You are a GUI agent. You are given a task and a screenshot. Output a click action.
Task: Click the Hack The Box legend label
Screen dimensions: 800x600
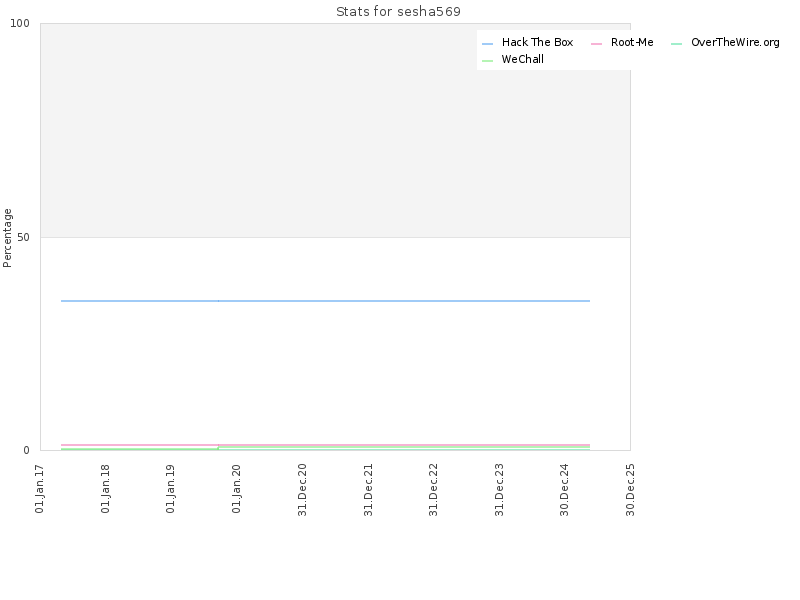tap(537, 42)
